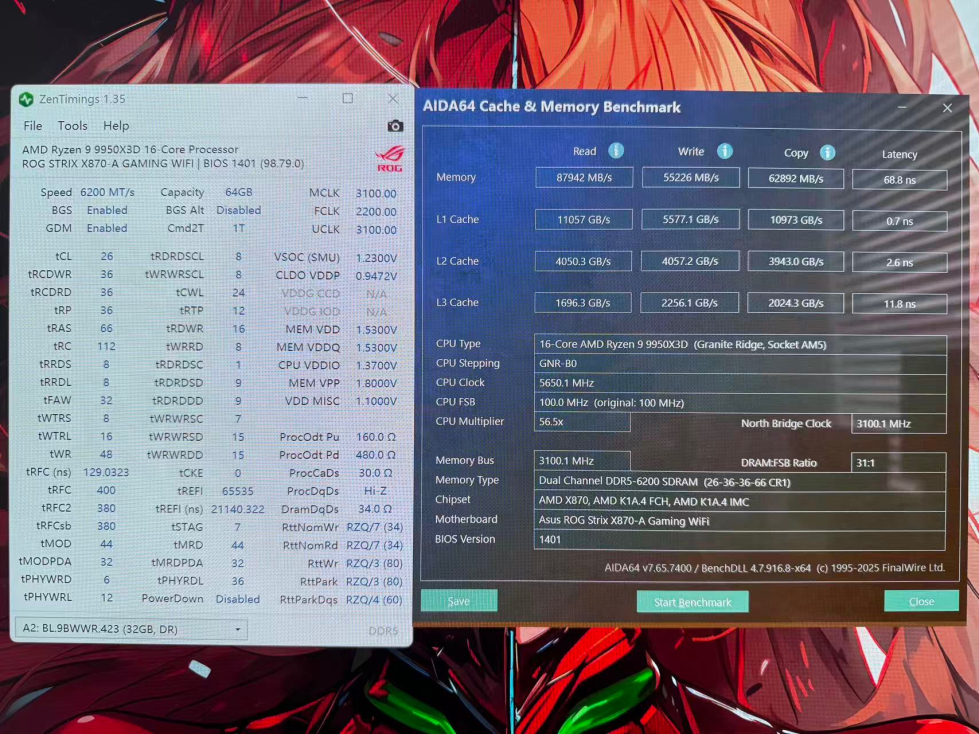Minimize the AIDA64 benchmark window
This screenshot has height=734, width=979.
[902, 107]
